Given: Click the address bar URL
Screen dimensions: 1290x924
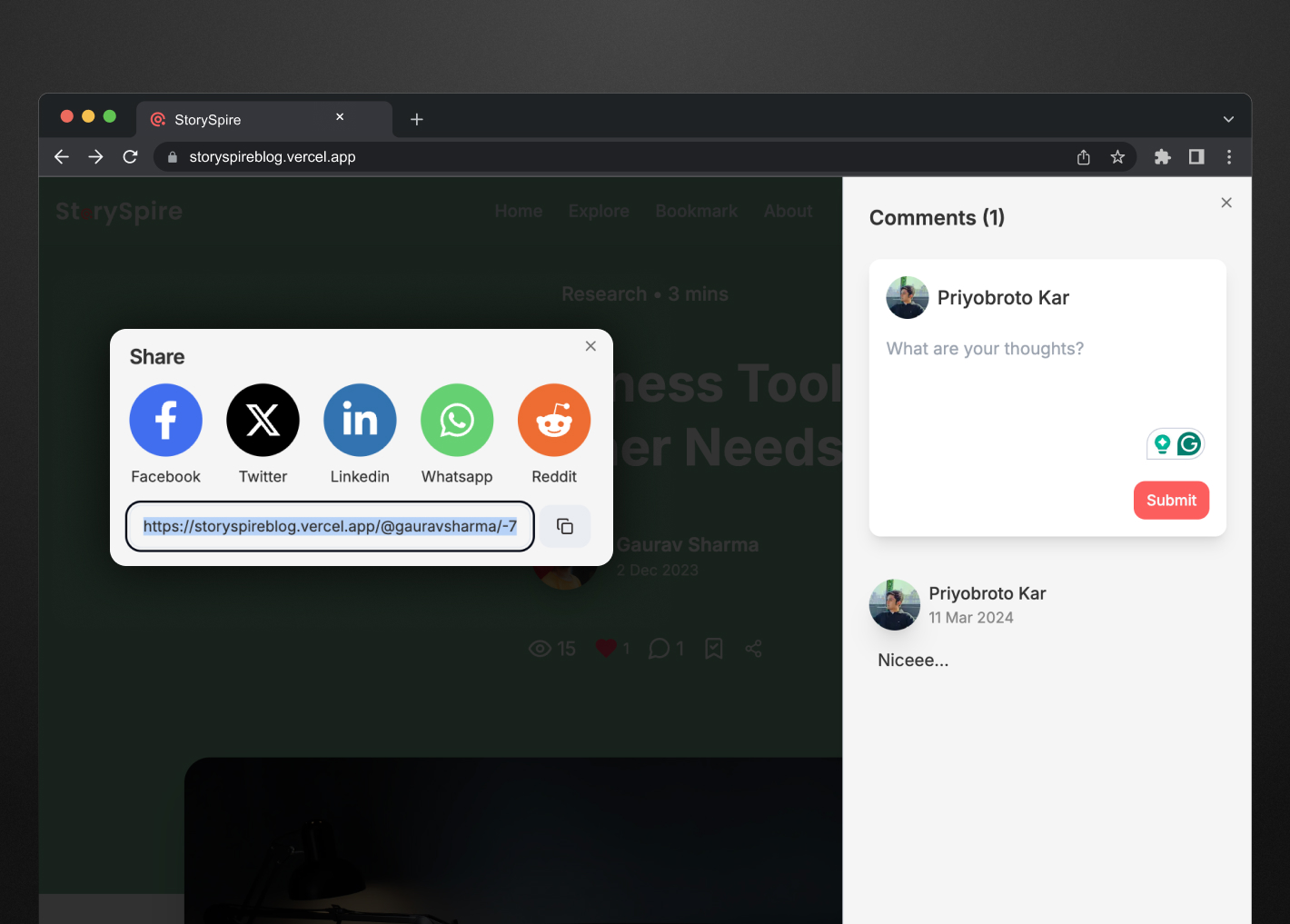Looking at the screenshot, I should point(273,156).
